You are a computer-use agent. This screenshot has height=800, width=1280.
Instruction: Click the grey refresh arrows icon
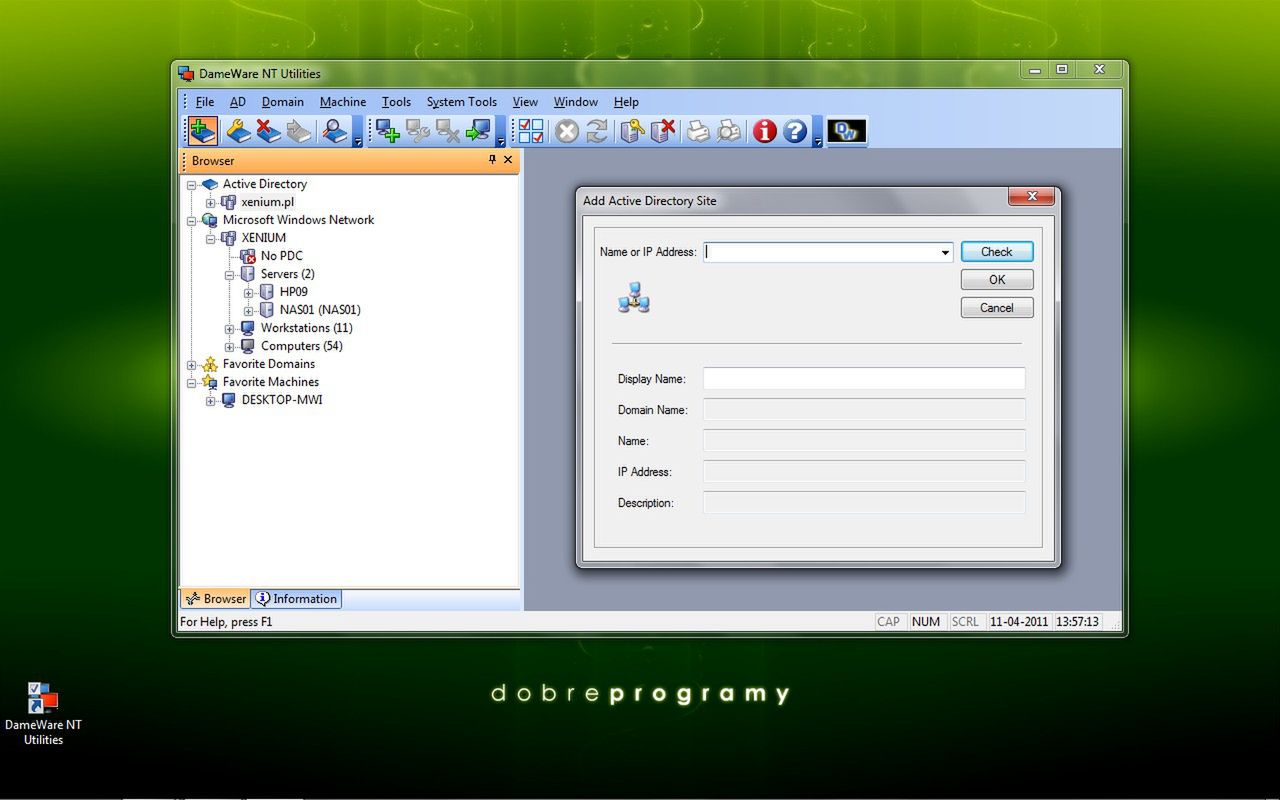[x=597, y=131]
